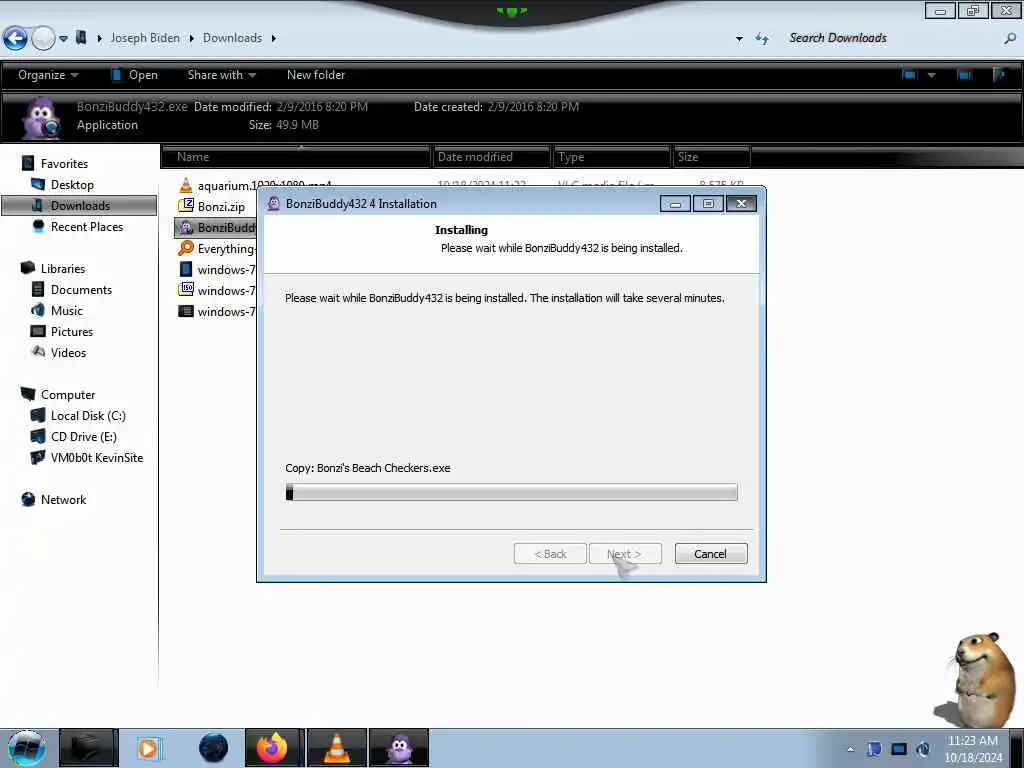Create a New folder
Image resolution: width=1024 pixels, height=768 pixels.
316,75
